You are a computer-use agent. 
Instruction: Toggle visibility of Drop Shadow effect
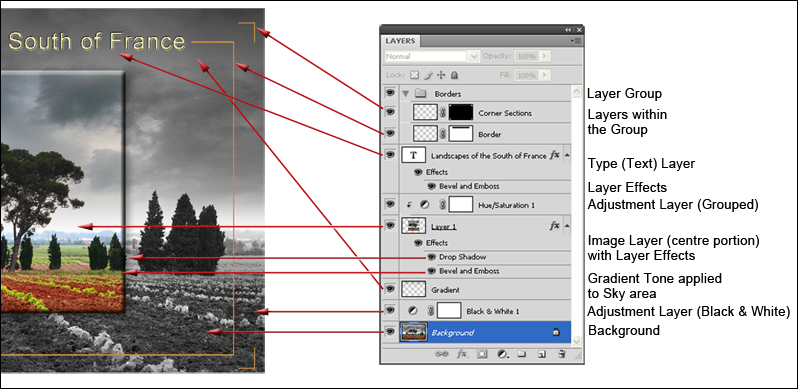[x=431, y=257]
